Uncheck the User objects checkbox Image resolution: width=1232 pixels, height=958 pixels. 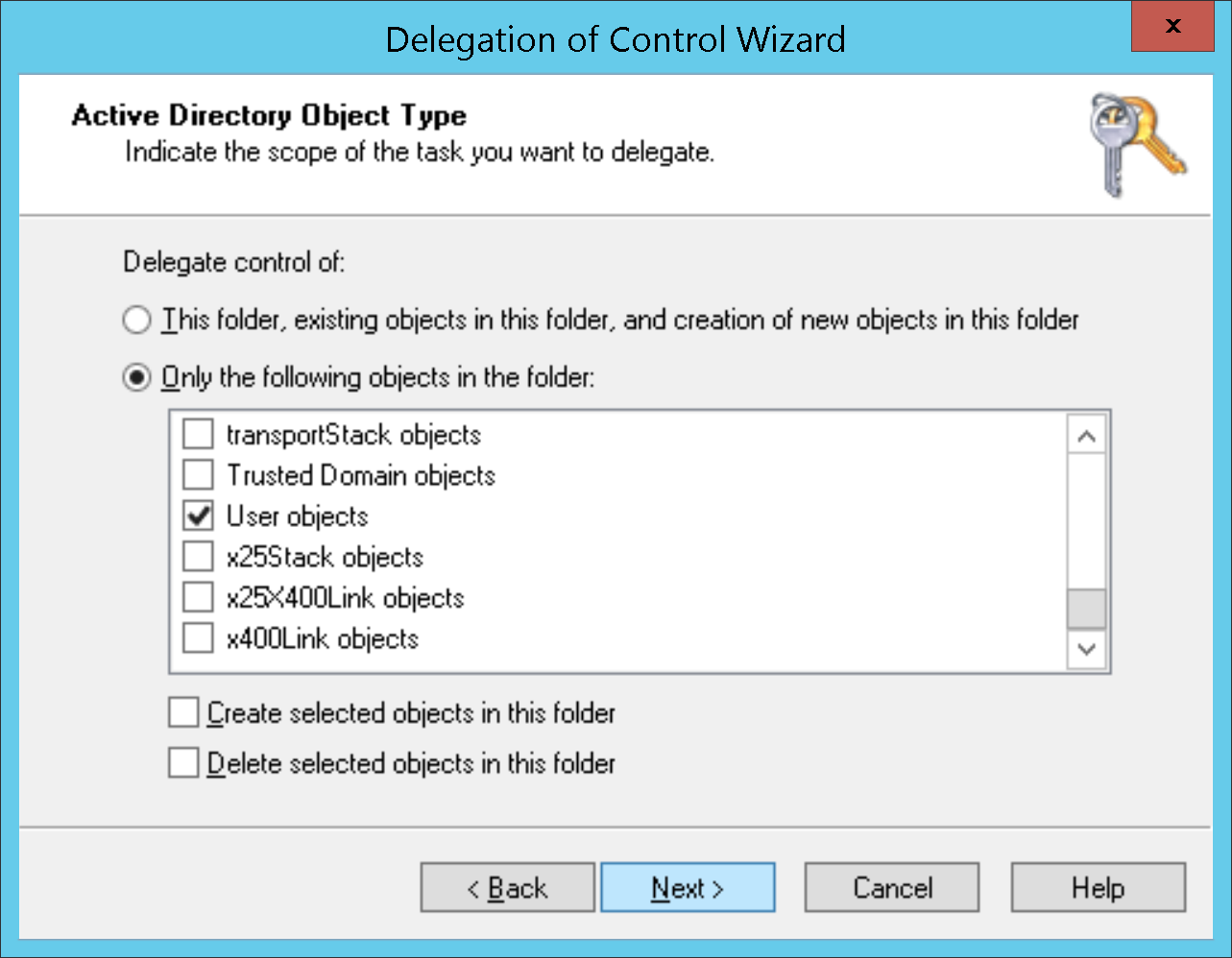coord(198,516)
